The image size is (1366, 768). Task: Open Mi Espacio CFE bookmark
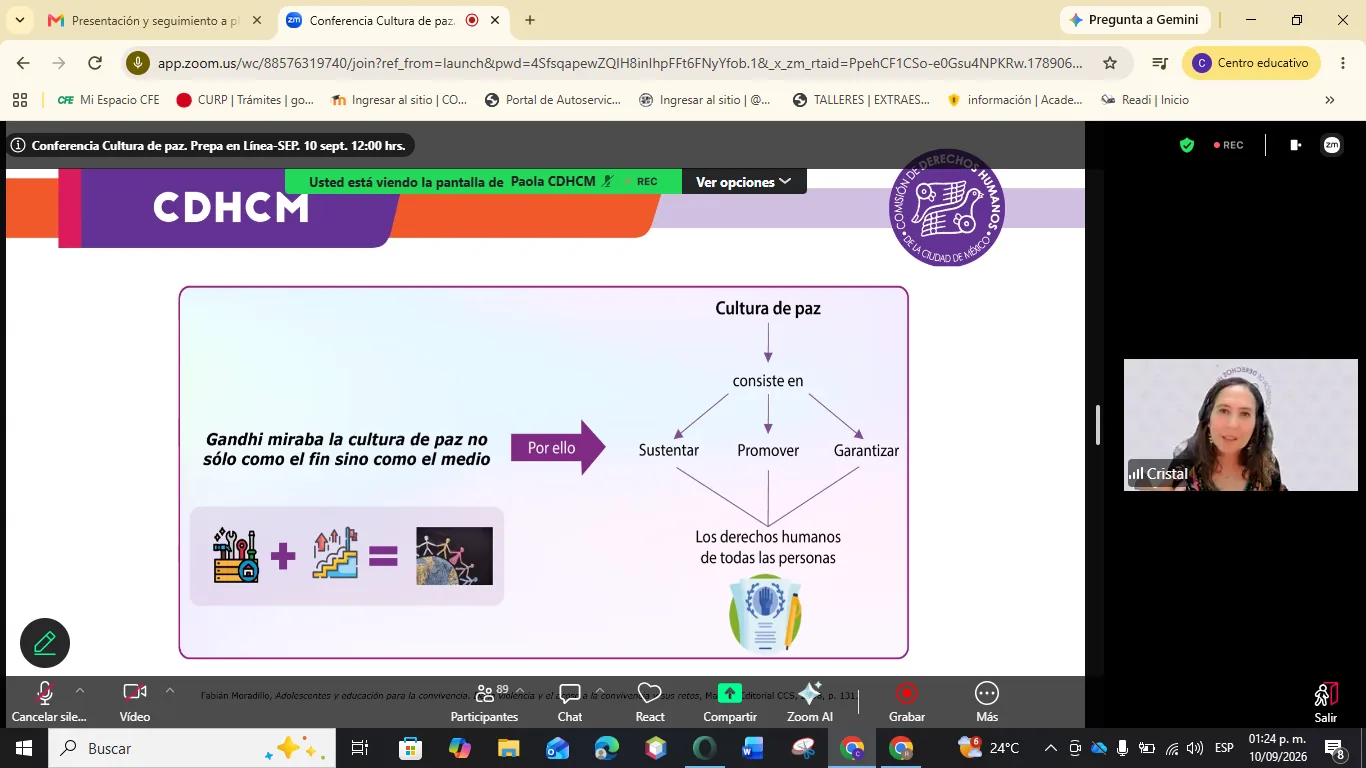109,100
